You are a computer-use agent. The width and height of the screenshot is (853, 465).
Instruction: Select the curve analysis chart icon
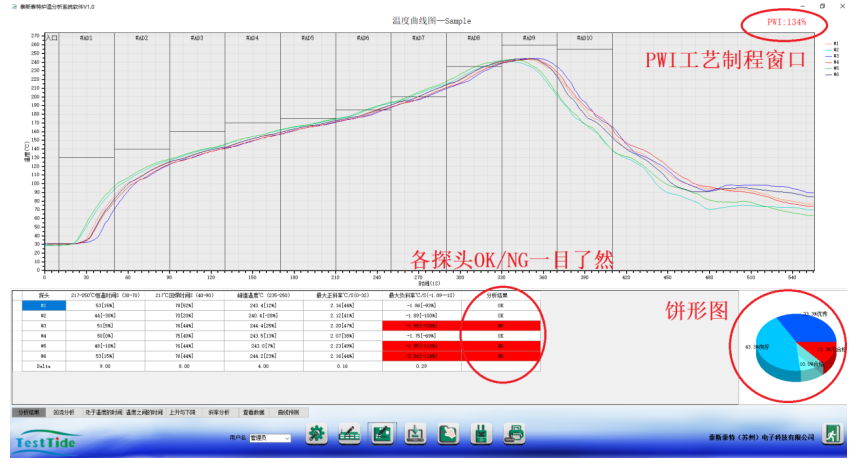pyautogui.click(x=382, y=434)
